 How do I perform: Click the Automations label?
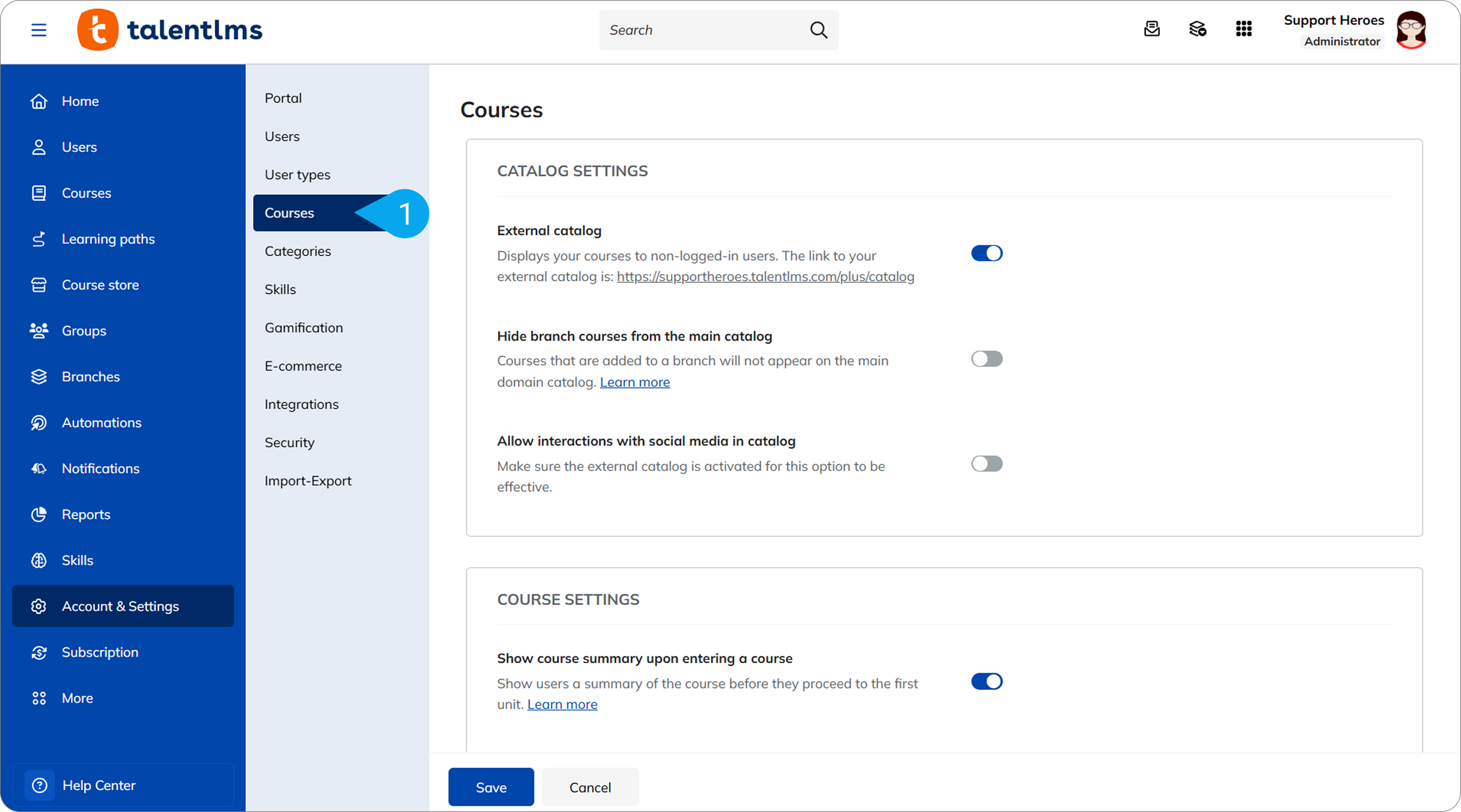point(102,423)
